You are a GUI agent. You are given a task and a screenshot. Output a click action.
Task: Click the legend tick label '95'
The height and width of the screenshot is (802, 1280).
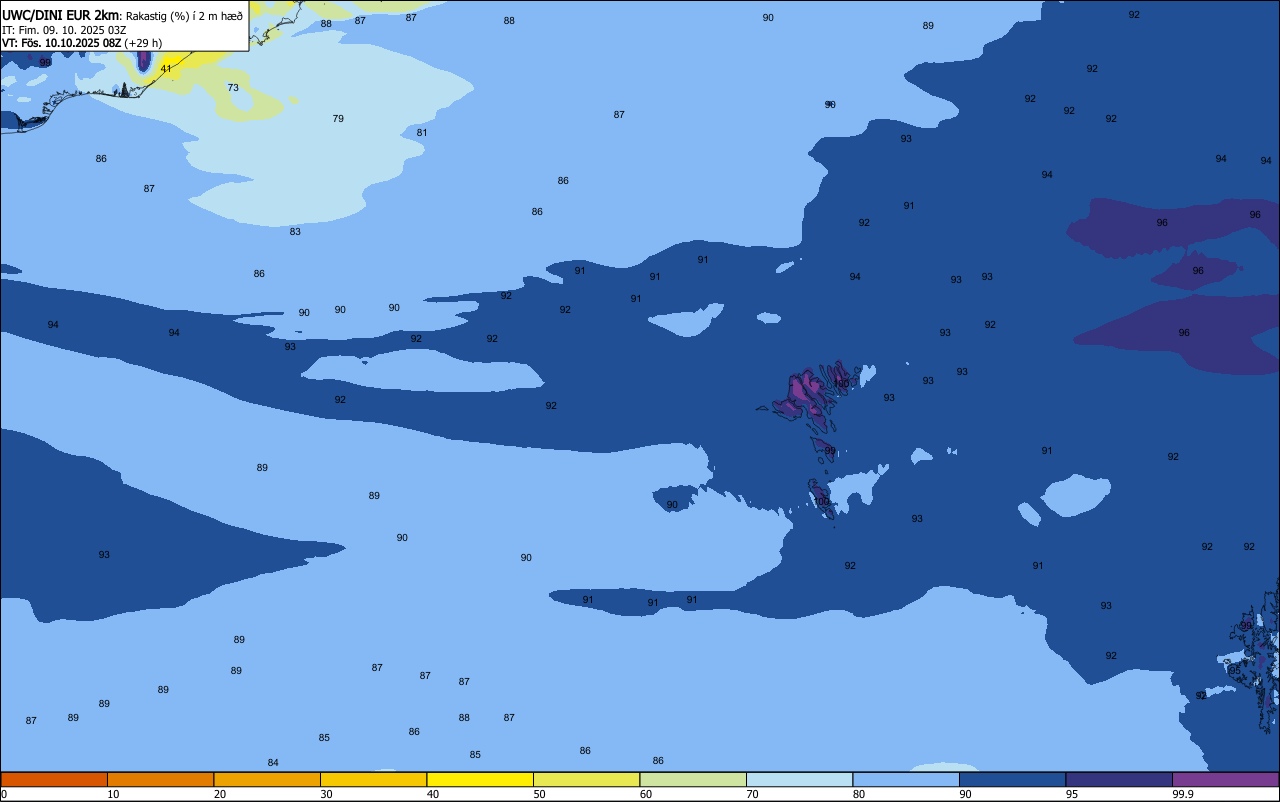point(1072,794)
